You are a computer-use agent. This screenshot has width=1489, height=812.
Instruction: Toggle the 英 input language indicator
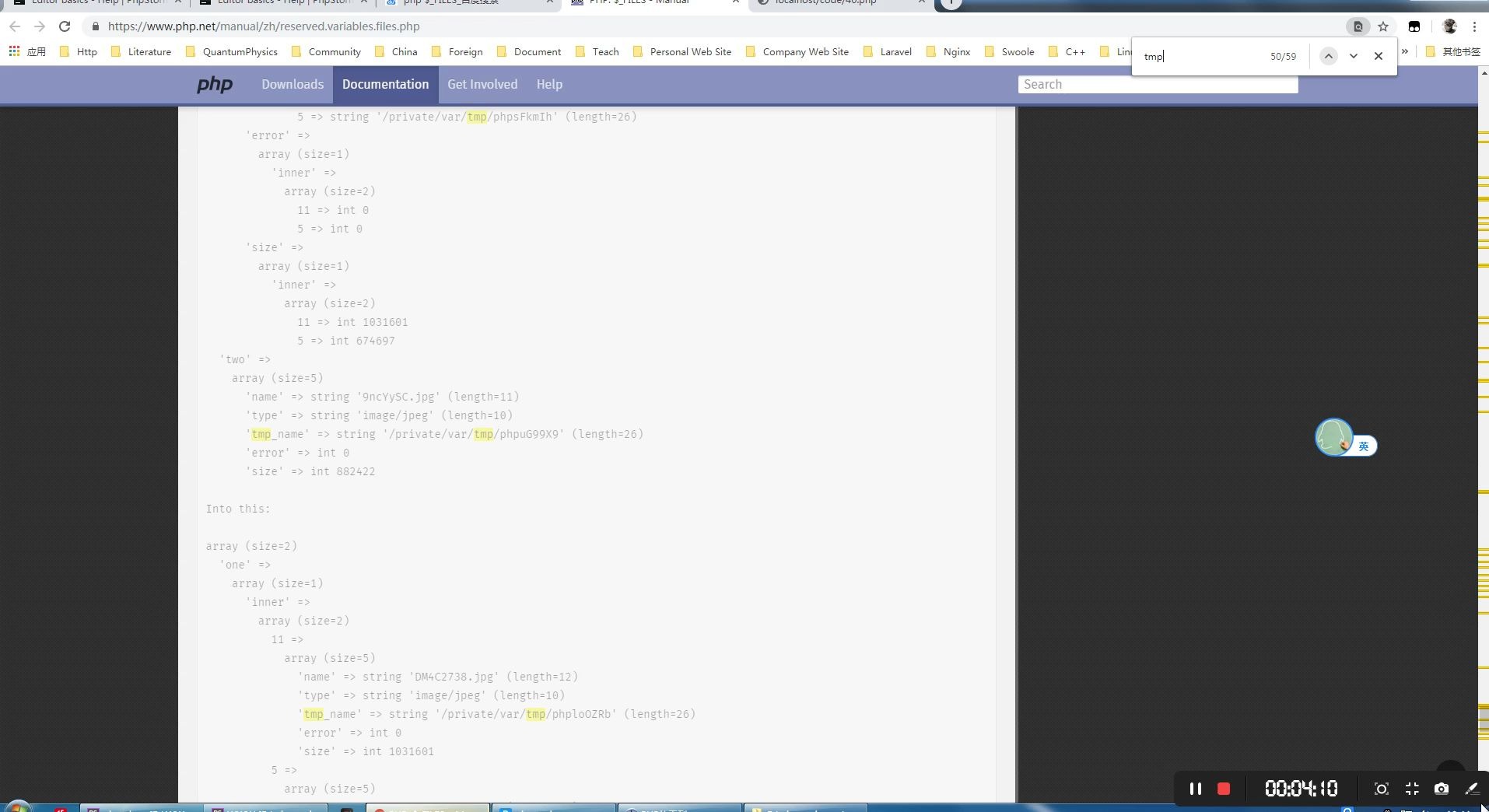coord(1364,446)
